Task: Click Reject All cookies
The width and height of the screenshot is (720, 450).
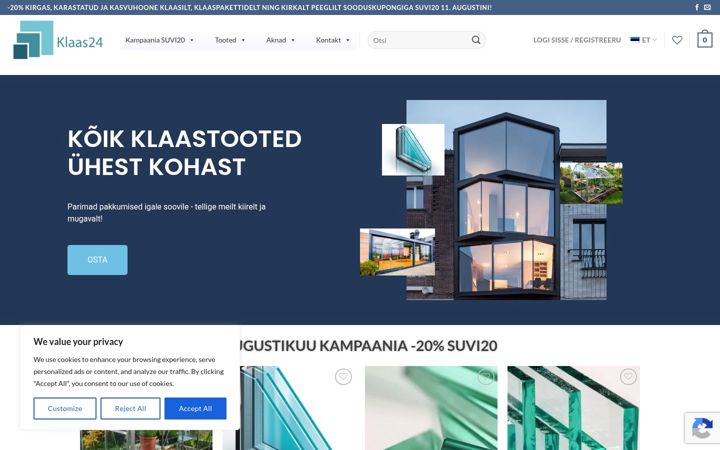Action: (130, 408)
